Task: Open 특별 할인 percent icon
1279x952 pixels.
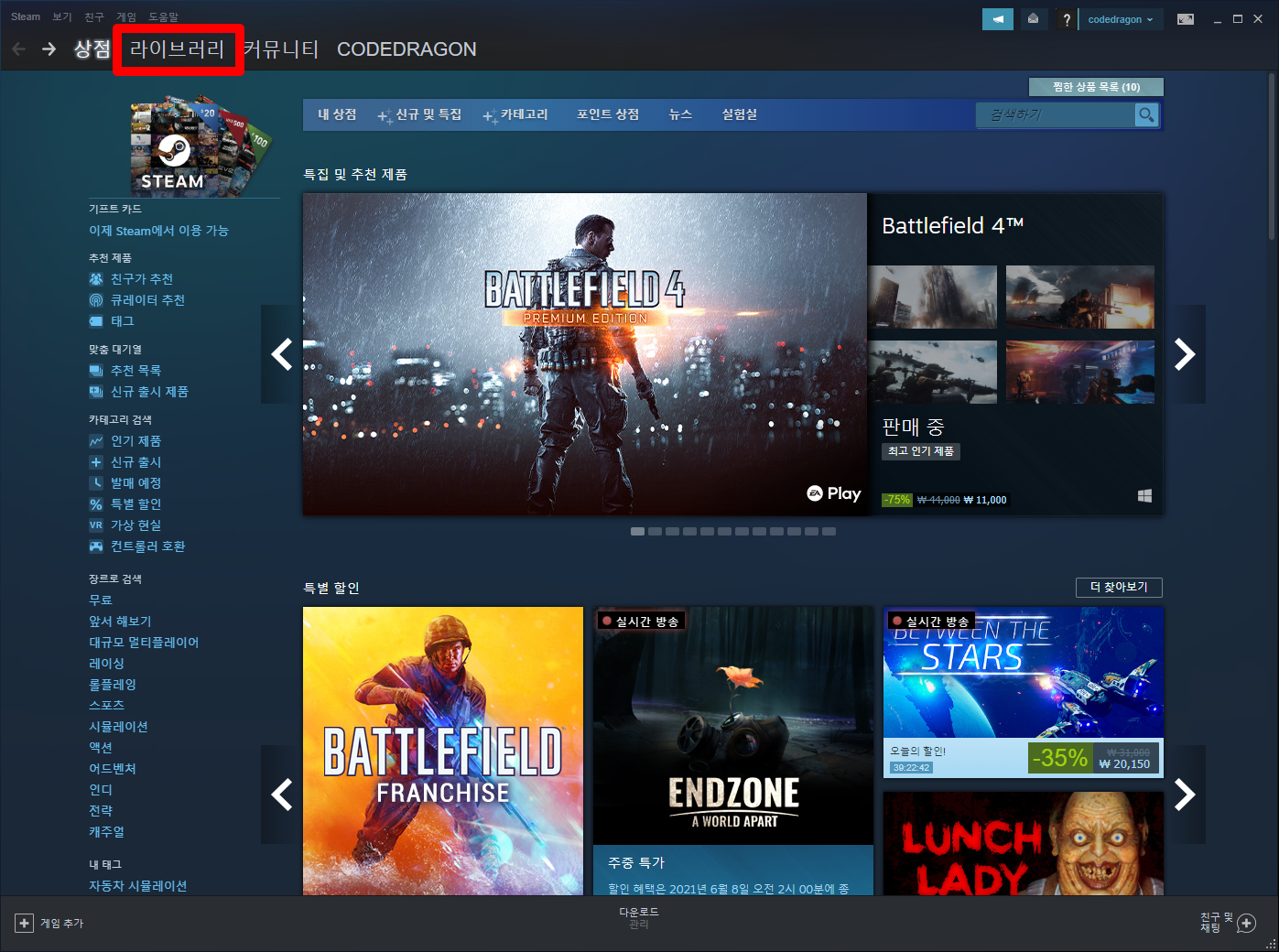Action: coord(96,504)
